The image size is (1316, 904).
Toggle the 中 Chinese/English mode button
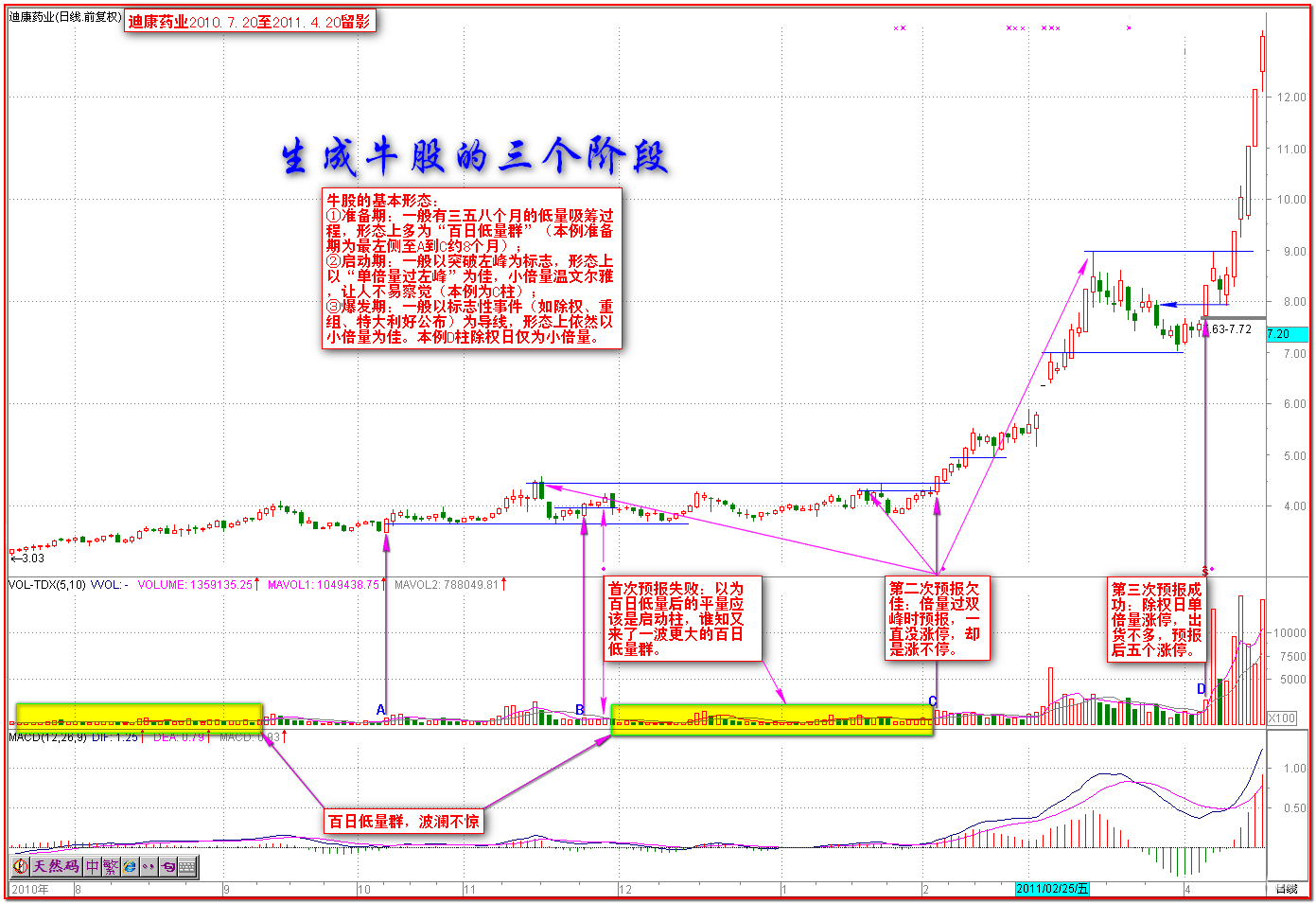click(x=93, y=866)
